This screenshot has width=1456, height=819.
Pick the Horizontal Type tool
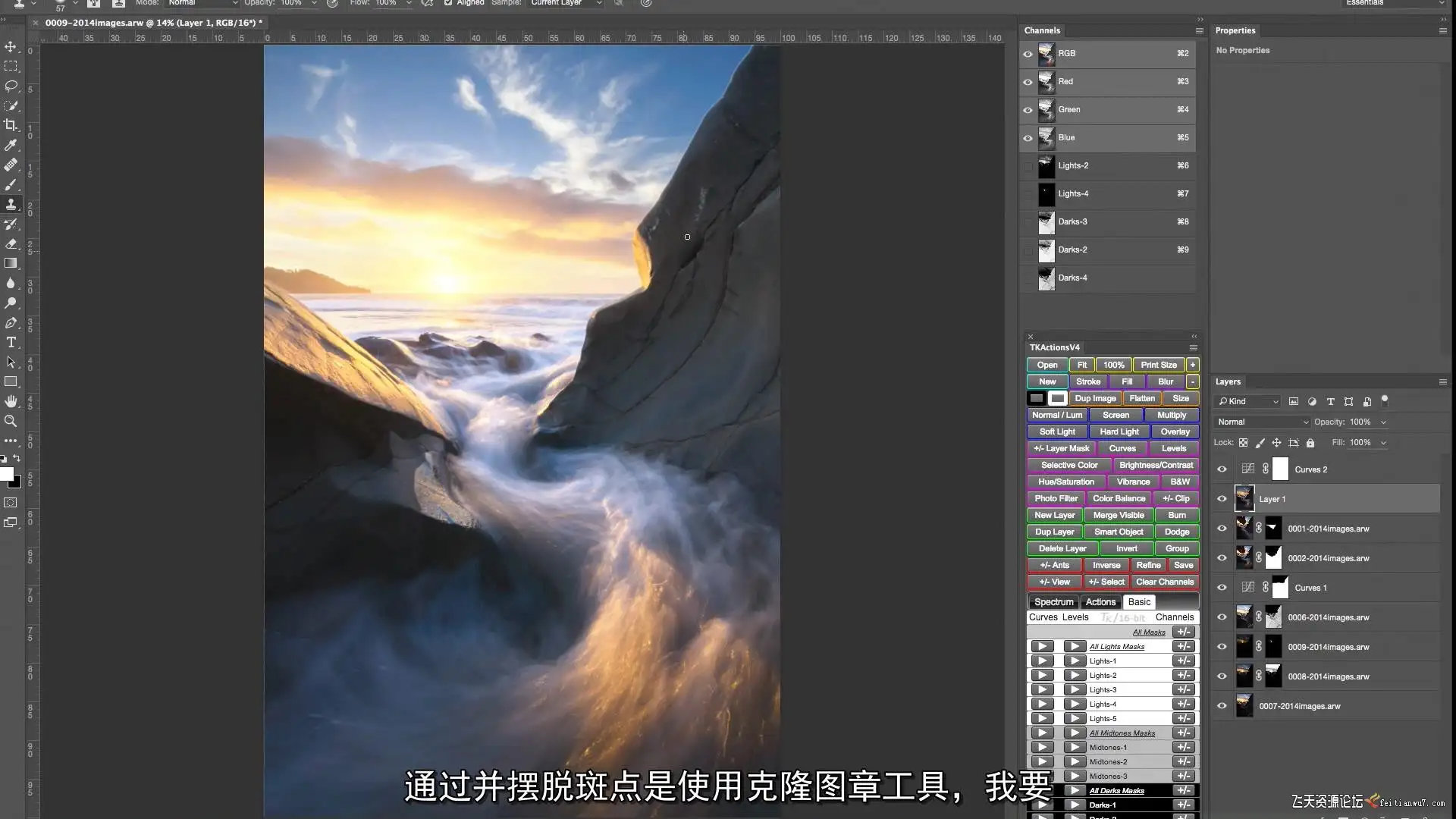pyautogui.click(x=11, y=342)
